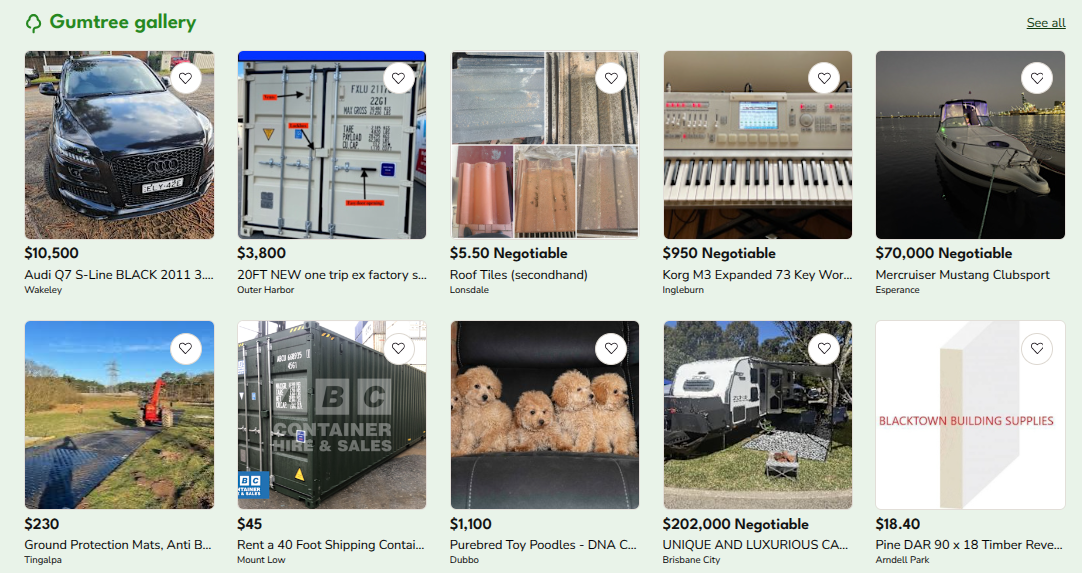This screenshot has height=573, width=1082.
Task: Save the Mercruiser Mustang Clubsport heart
Action: pos(1037,78)
